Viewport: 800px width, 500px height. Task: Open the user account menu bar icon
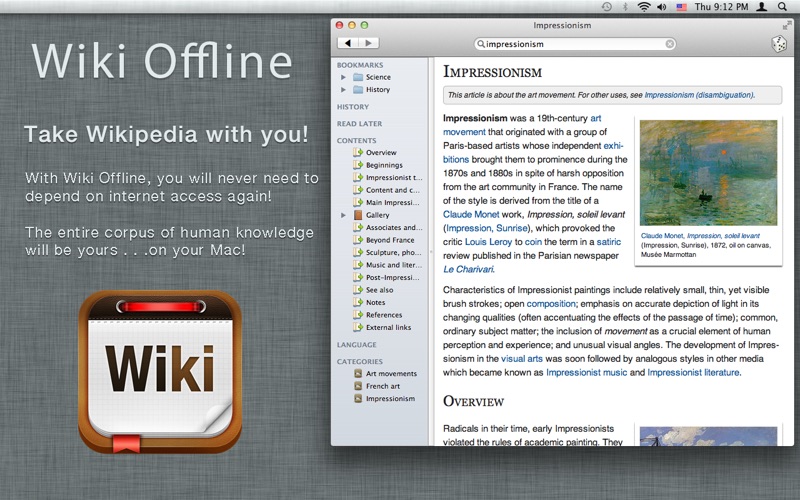point(761,7)
